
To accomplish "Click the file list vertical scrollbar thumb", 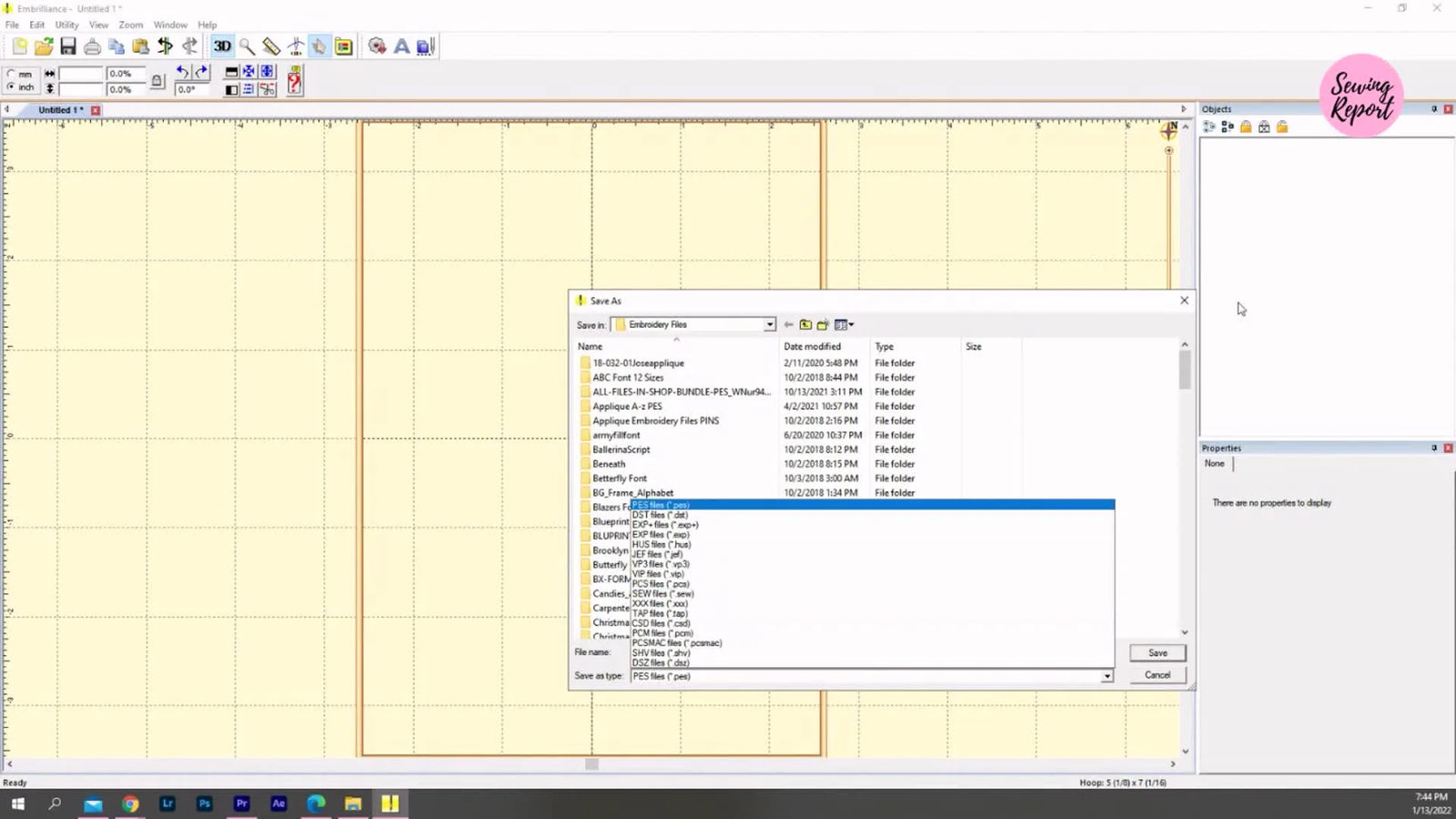I will [x=1184, y=369].
